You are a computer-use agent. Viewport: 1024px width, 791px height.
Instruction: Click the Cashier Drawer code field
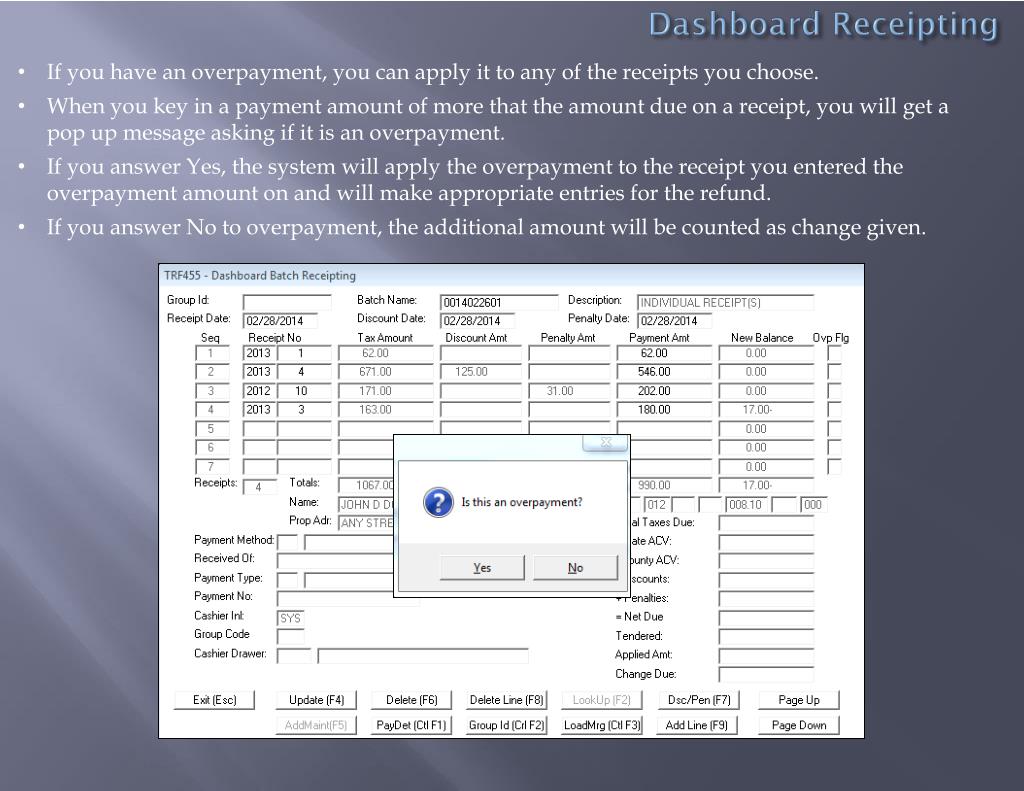pos(294,655)
